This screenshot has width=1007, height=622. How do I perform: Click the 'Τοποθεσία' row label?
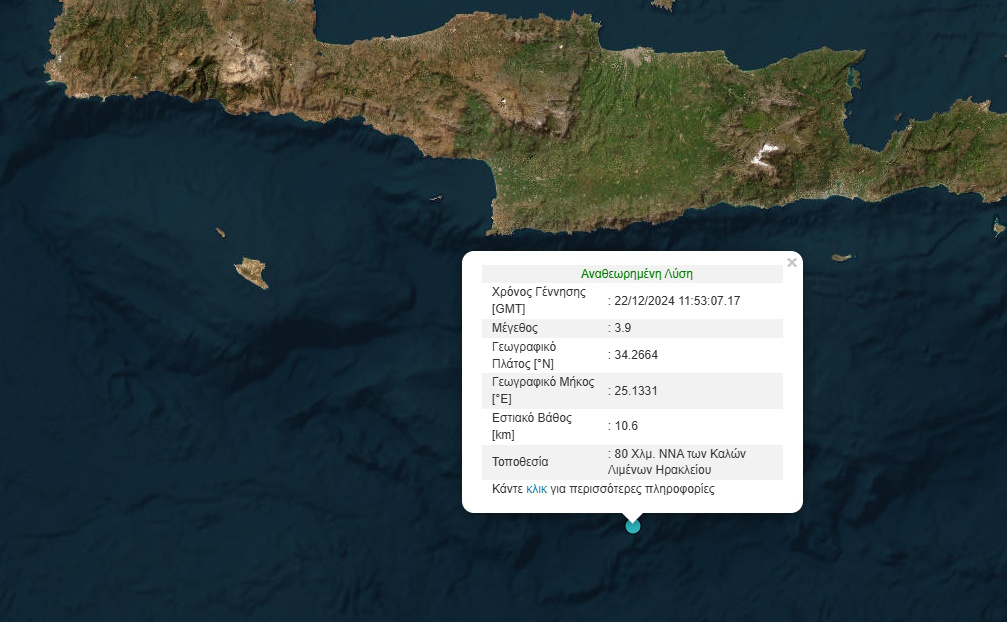coord(520,462)
